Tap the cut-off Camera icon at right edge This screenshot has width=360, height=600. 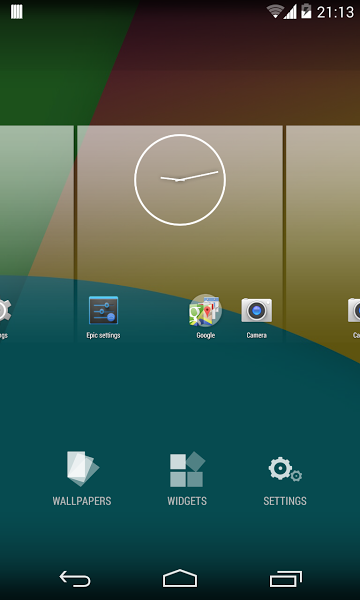click(x=354, y=317)
